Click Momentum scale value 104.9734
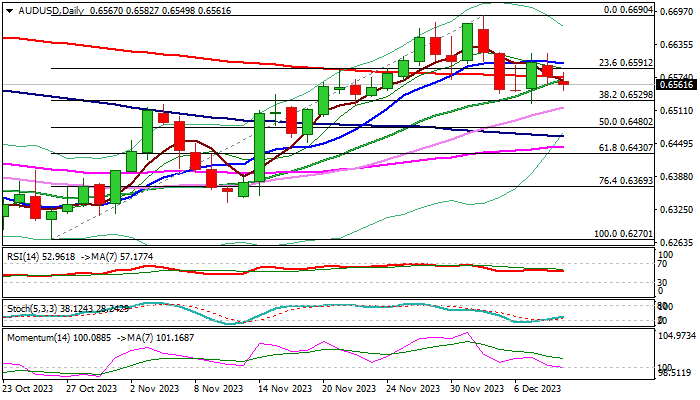Image resolution: width=700 pixels, height=400 pixels. coord(678,336)
